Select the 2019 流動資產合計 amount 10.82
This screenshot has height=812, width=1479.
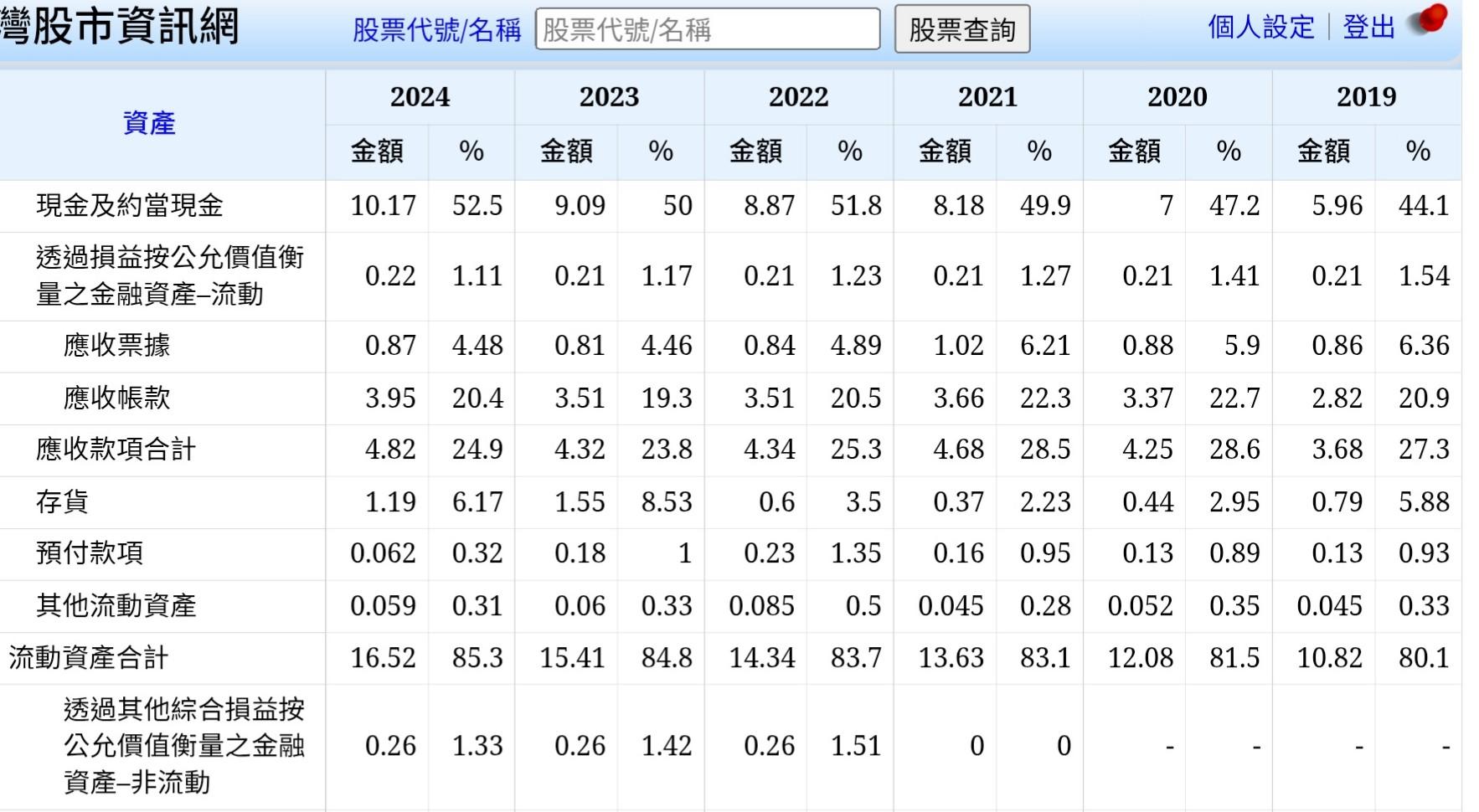1329,658
